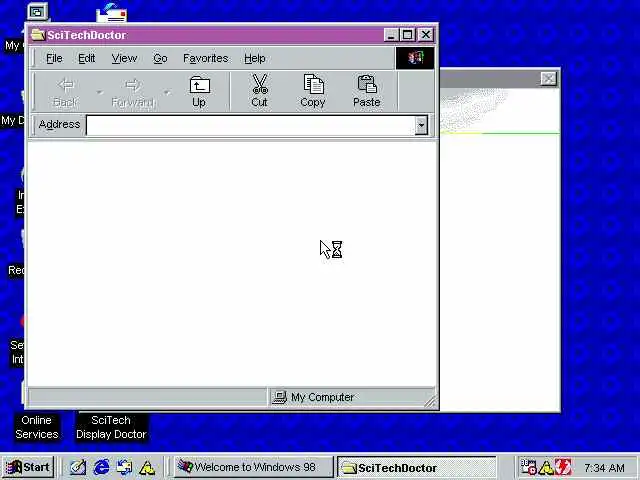Click inside the Address input field
The image size is (640, 480).
pyautogui.click(x=251, y=125)
